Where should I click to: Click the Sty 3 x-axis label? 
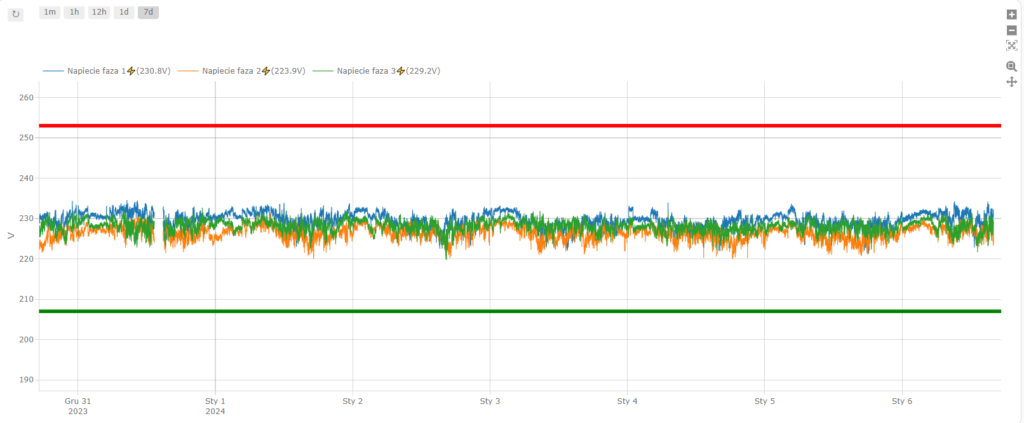coord(490,401)
